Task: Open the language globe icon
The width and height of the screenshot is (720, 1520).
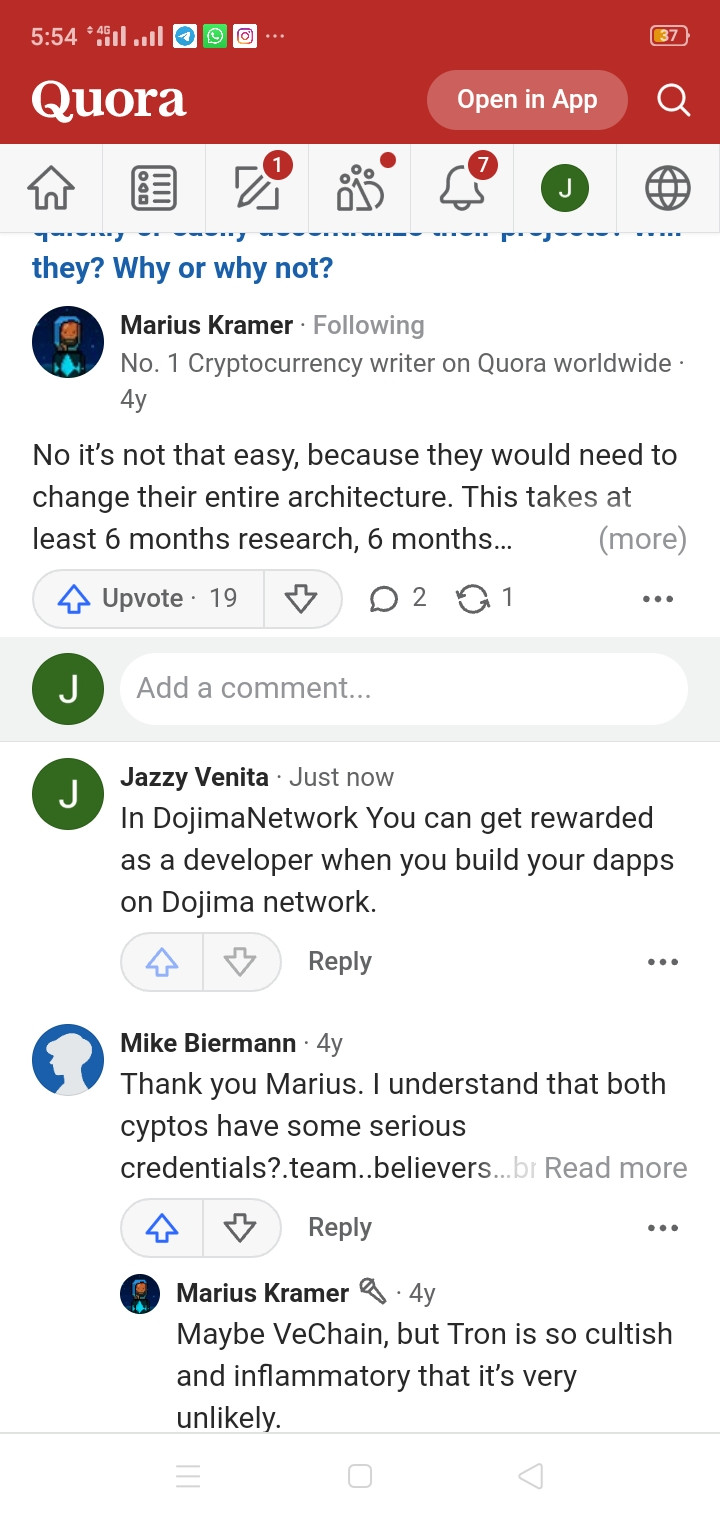Action: click(x=668, y=188)
